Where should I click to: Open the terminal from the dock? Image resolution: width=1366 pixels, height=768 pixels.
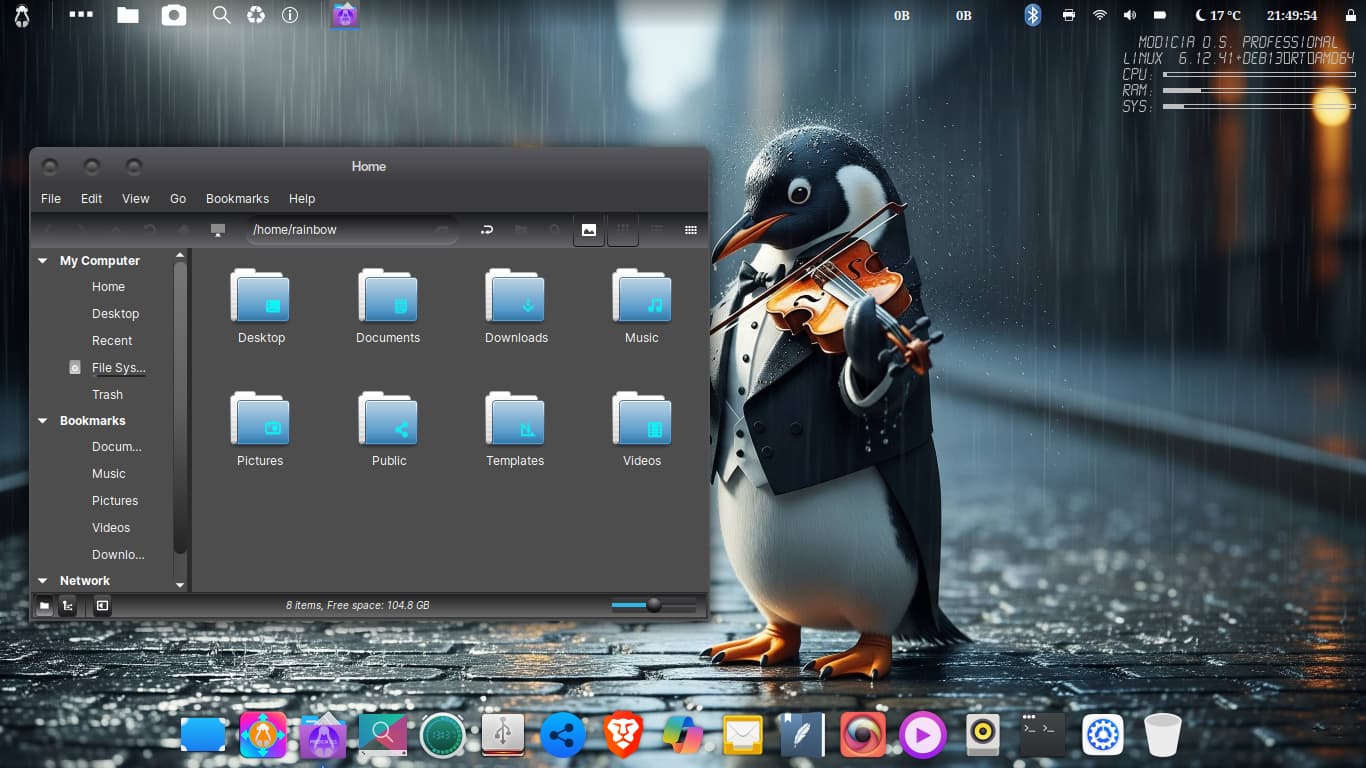pyautogui.click(x=1042, y=736)
